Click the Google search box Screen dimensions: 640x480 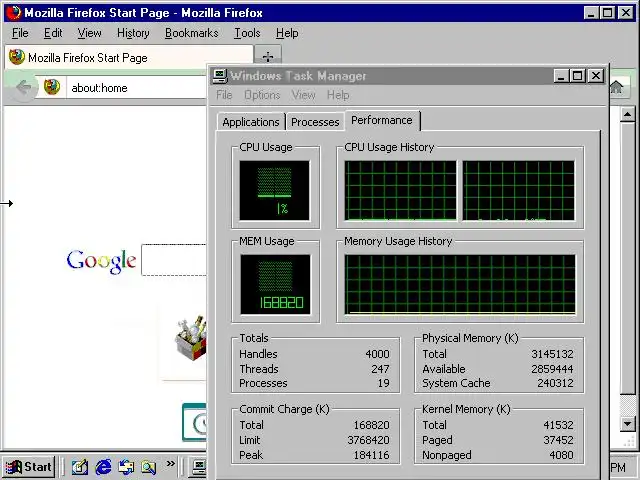pos(174,260)
